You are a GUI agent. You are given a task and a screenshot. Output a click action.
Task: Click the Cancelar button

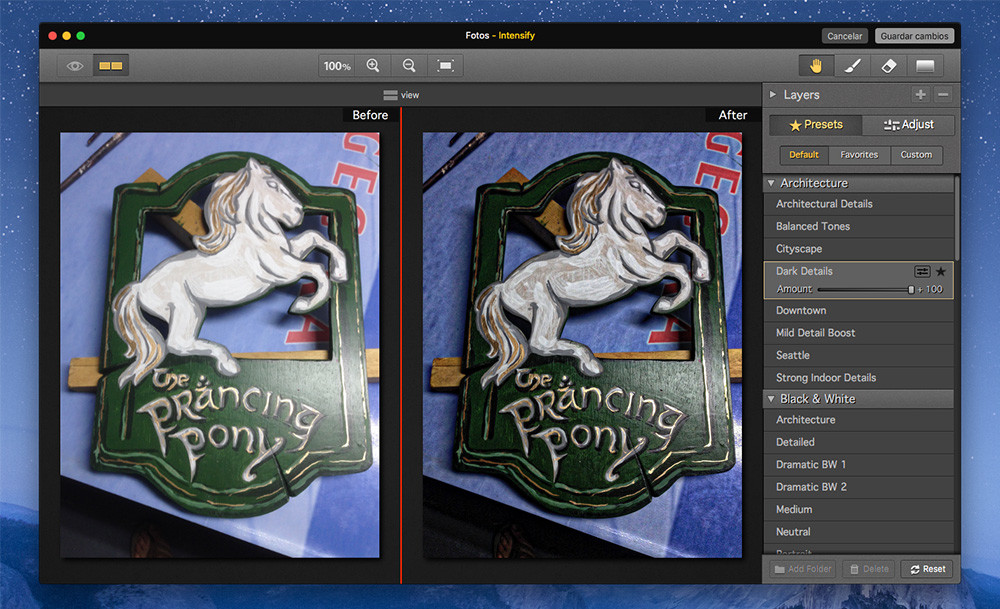pyautogui.click(x=844, y=36)
